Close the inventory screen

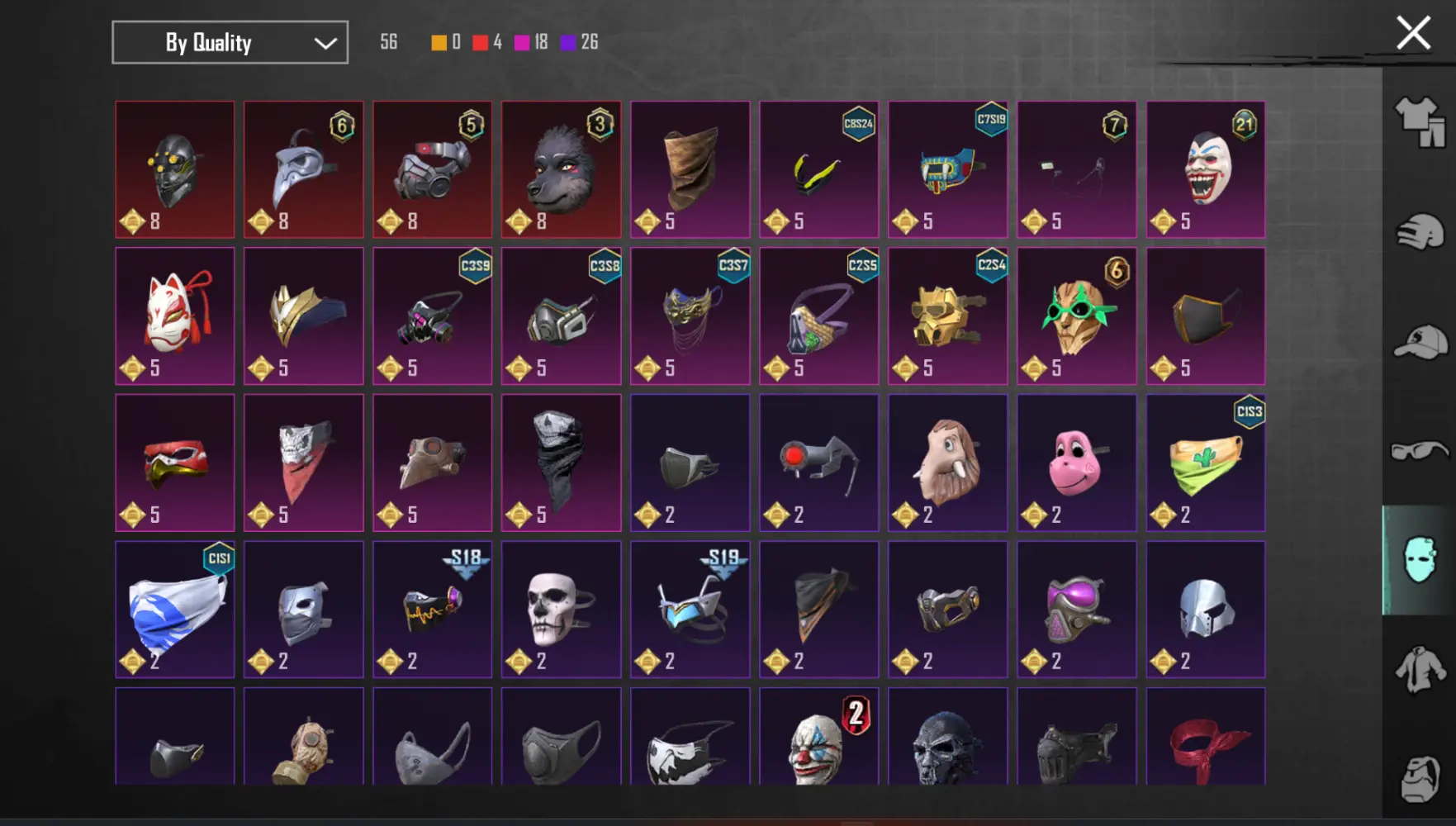point(1413,33)
